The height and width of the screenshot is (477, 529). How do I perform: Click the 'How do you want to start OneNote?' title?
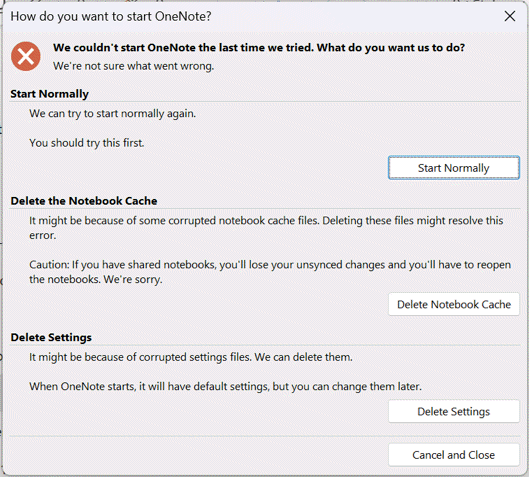click(x=111, y=16)
